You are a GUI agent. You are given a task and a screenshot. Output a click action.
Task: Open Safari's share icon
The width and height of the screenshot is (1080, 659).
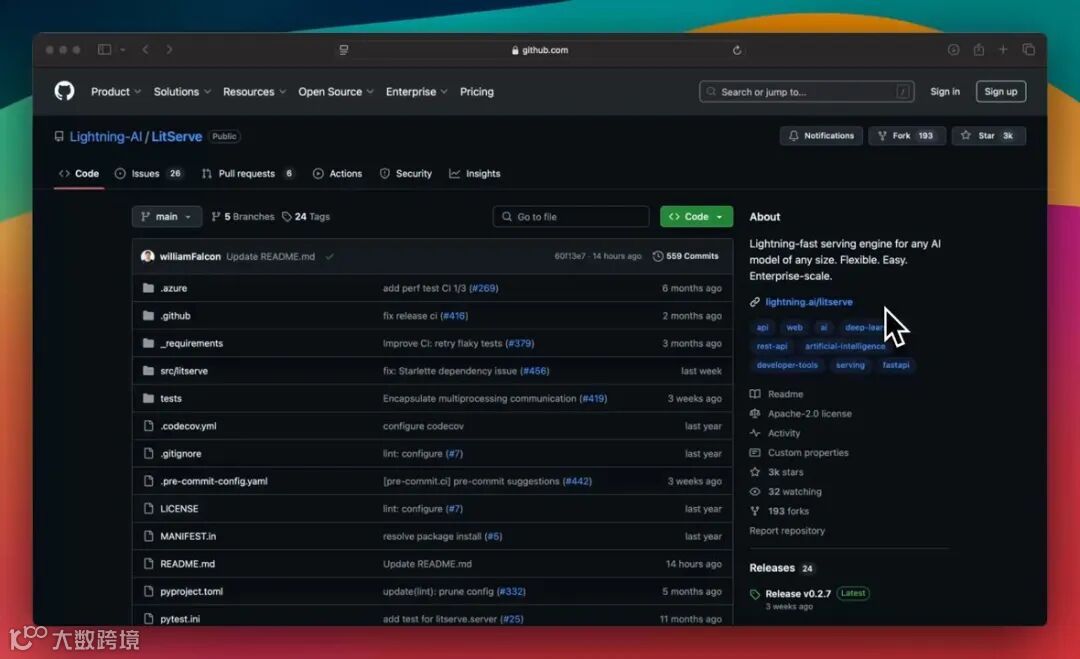pyautogui.click(x=978, y=50)
